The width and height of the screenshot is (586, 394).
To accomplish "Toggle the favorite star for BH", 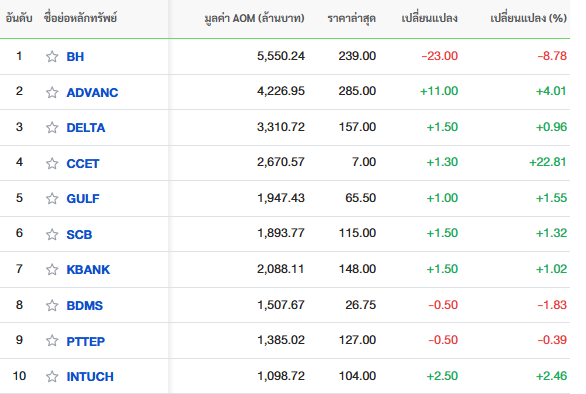I will [52, 56].
